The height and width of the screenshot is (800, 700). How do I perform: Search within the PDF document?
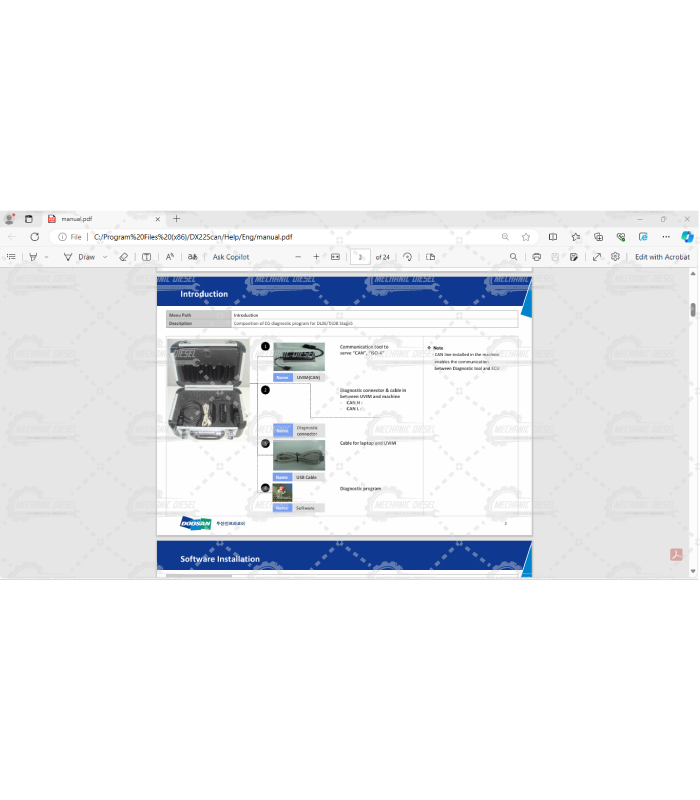tap(514, 257)
